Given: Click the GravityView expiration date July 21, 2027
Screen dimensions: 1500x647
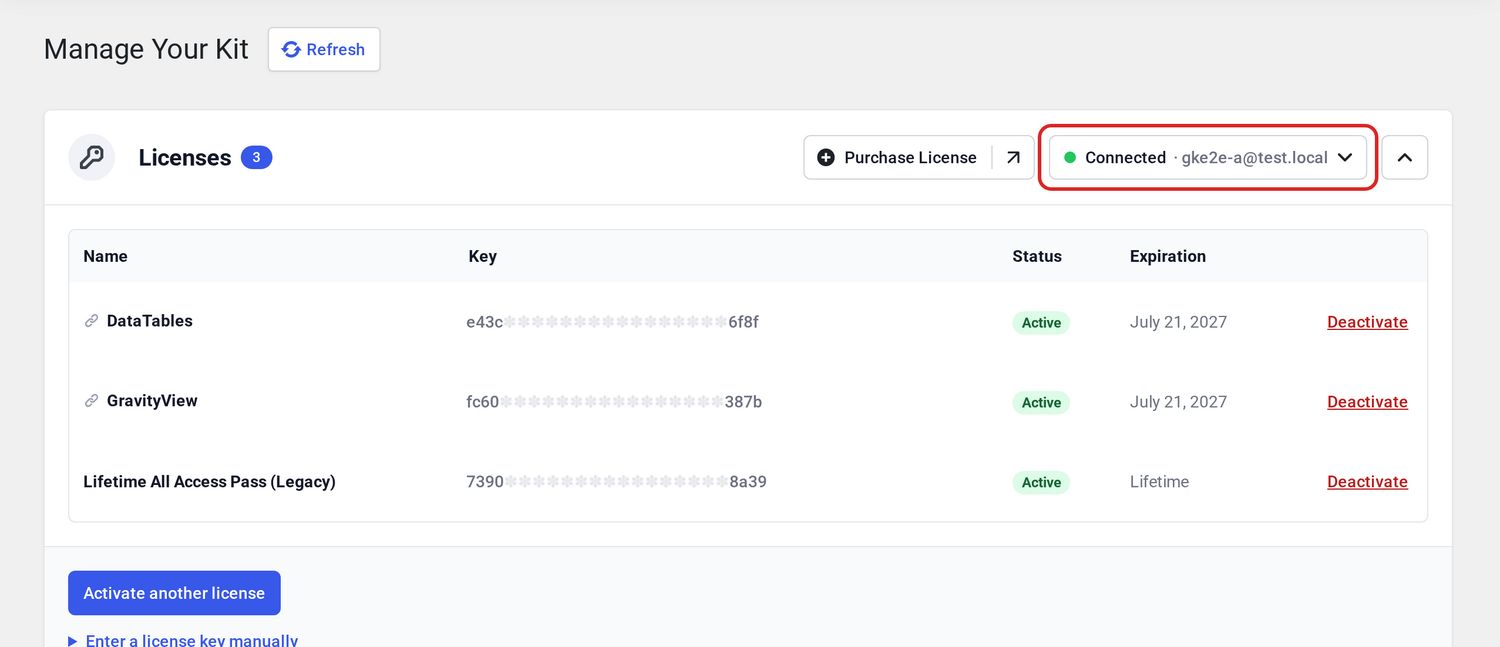Looking at the screenshot, I should click(1178, 402).
